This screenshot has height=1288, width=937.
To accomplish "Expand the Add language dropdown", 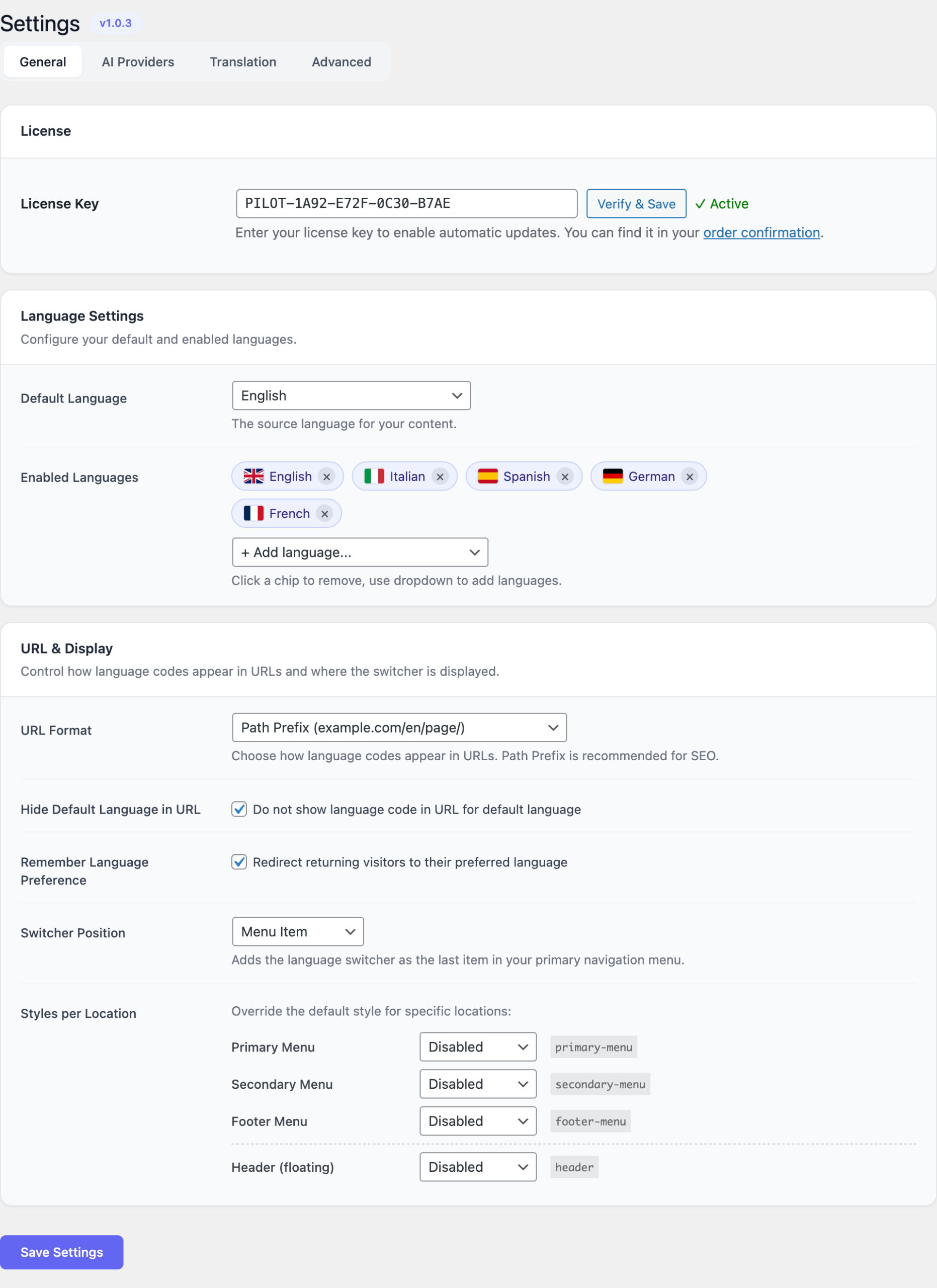I will coord(360,552).
